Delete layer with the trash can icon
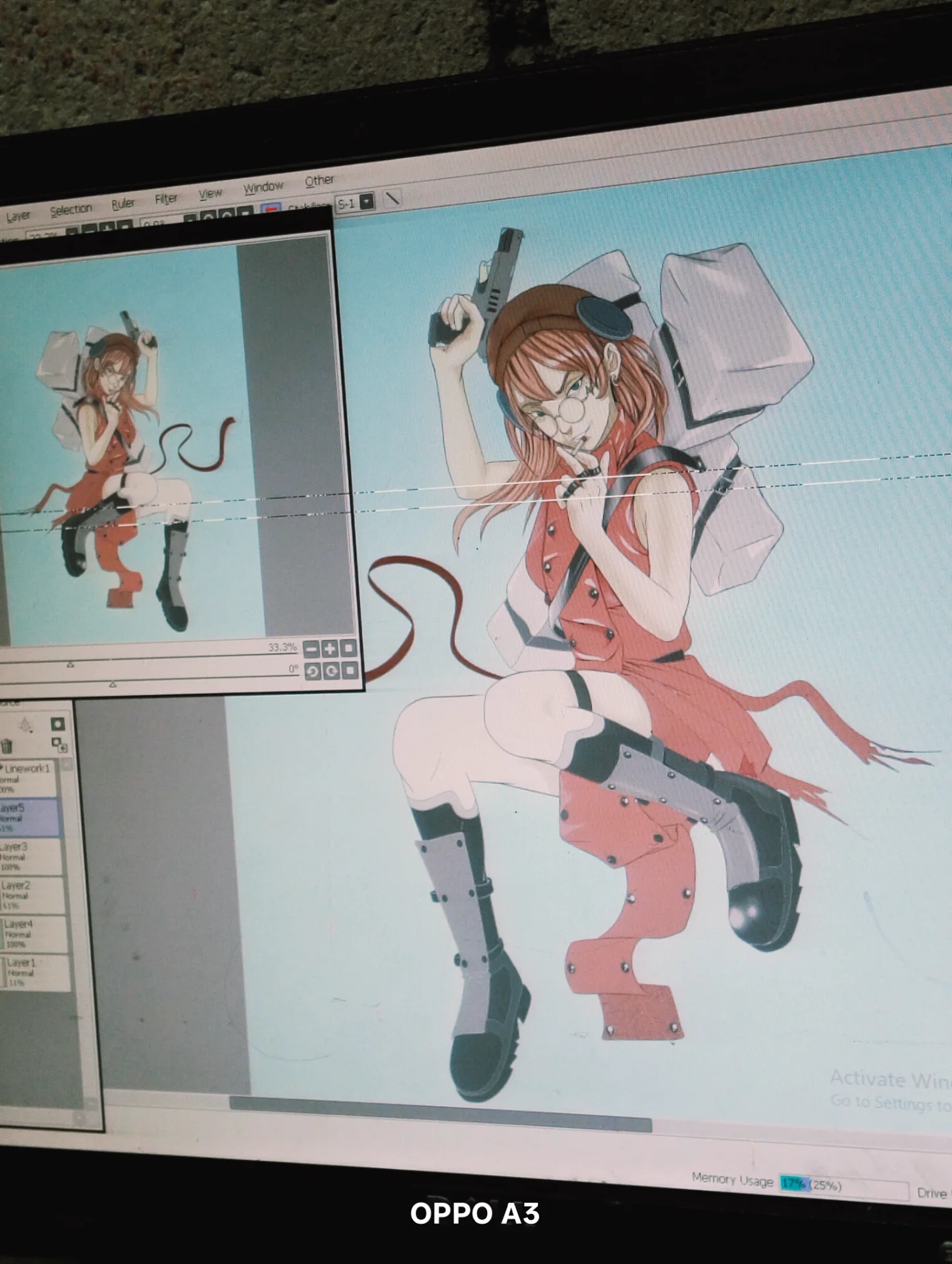The width and height of the screenshot is (952, 1264). (x=7, y=746)
